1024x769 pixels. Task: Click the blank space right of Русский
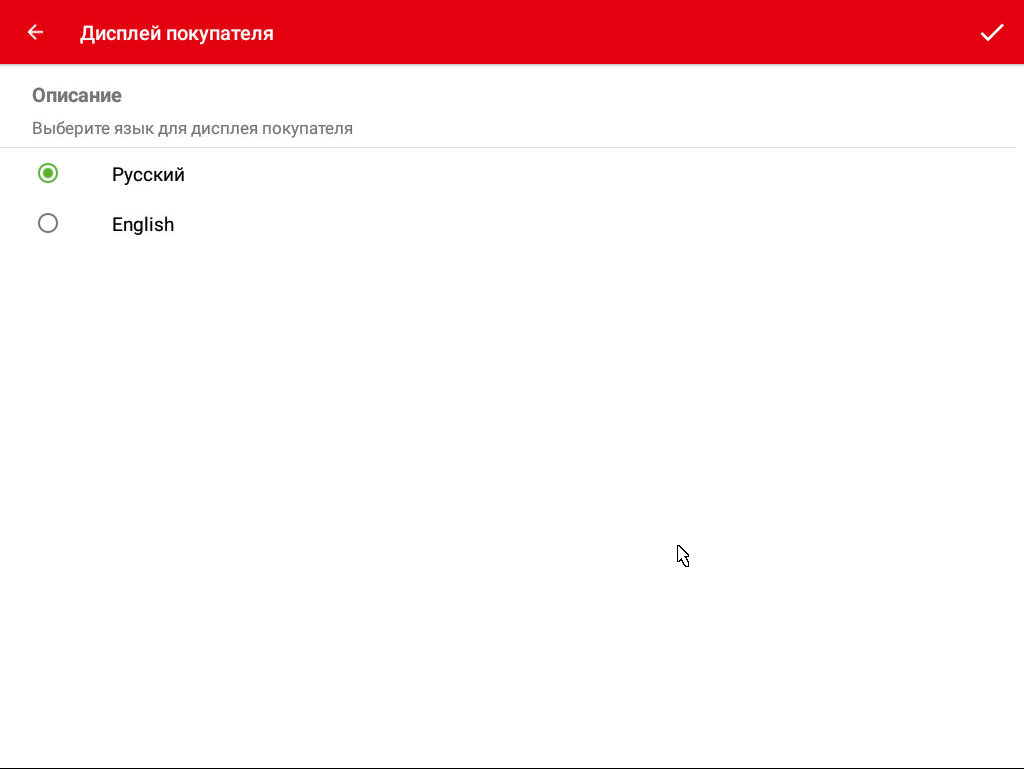[x=600, y=175]
